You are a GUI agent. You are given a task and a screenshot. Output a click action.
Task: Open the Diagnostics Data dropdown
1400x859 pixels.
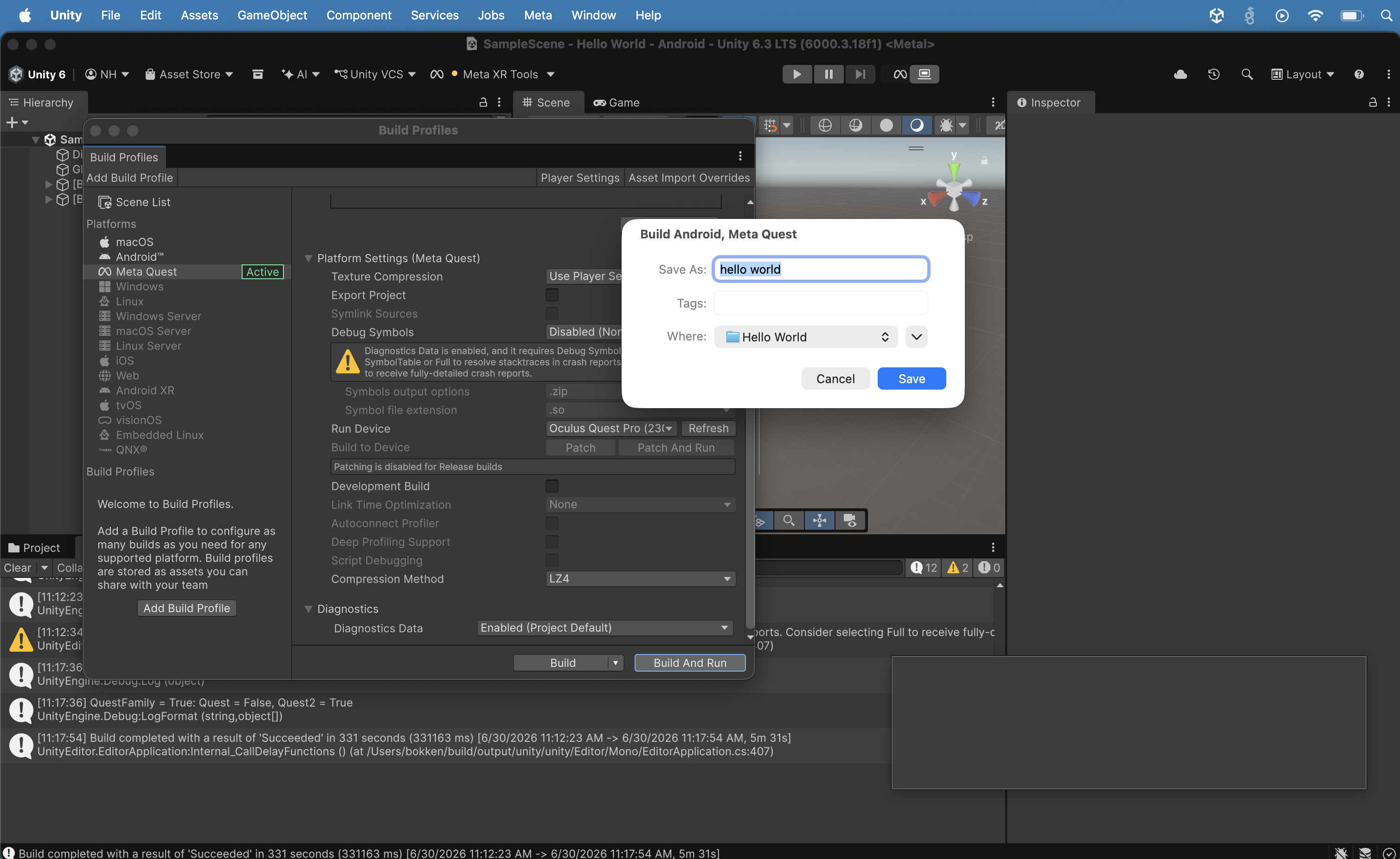(604, 628)
